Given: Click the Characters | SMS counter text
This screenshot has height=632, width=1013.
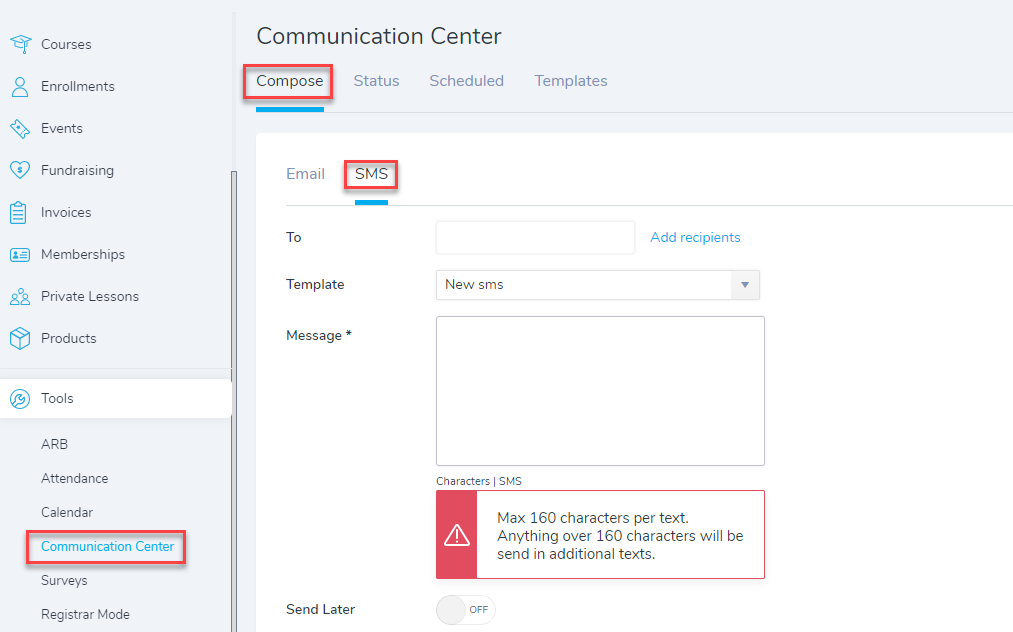Looking at the screenshot, I should tap(479, 481).
